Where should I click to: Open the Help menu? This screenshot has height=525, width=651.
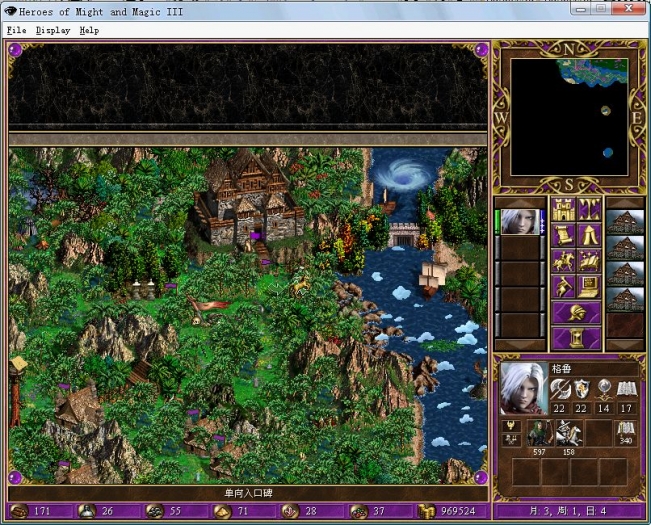click(89, 30)
